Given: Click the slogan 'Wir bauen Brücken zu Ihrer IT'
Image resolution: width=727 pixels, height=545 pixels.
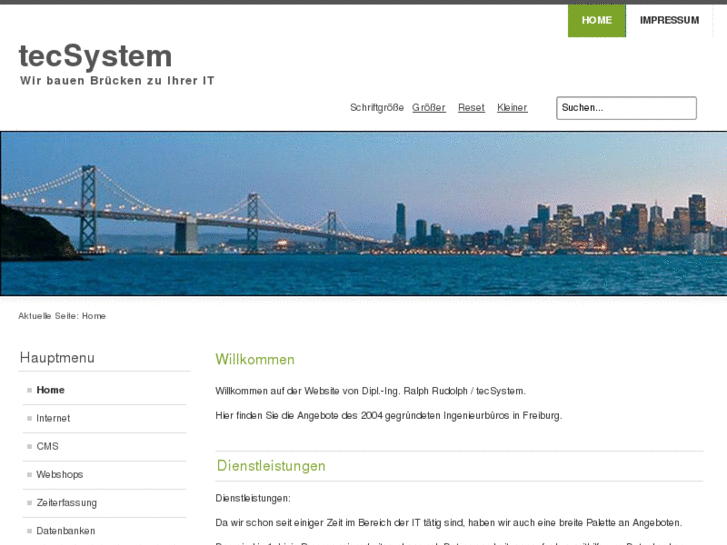Looking at the screenshot, I should pos(117,81).
